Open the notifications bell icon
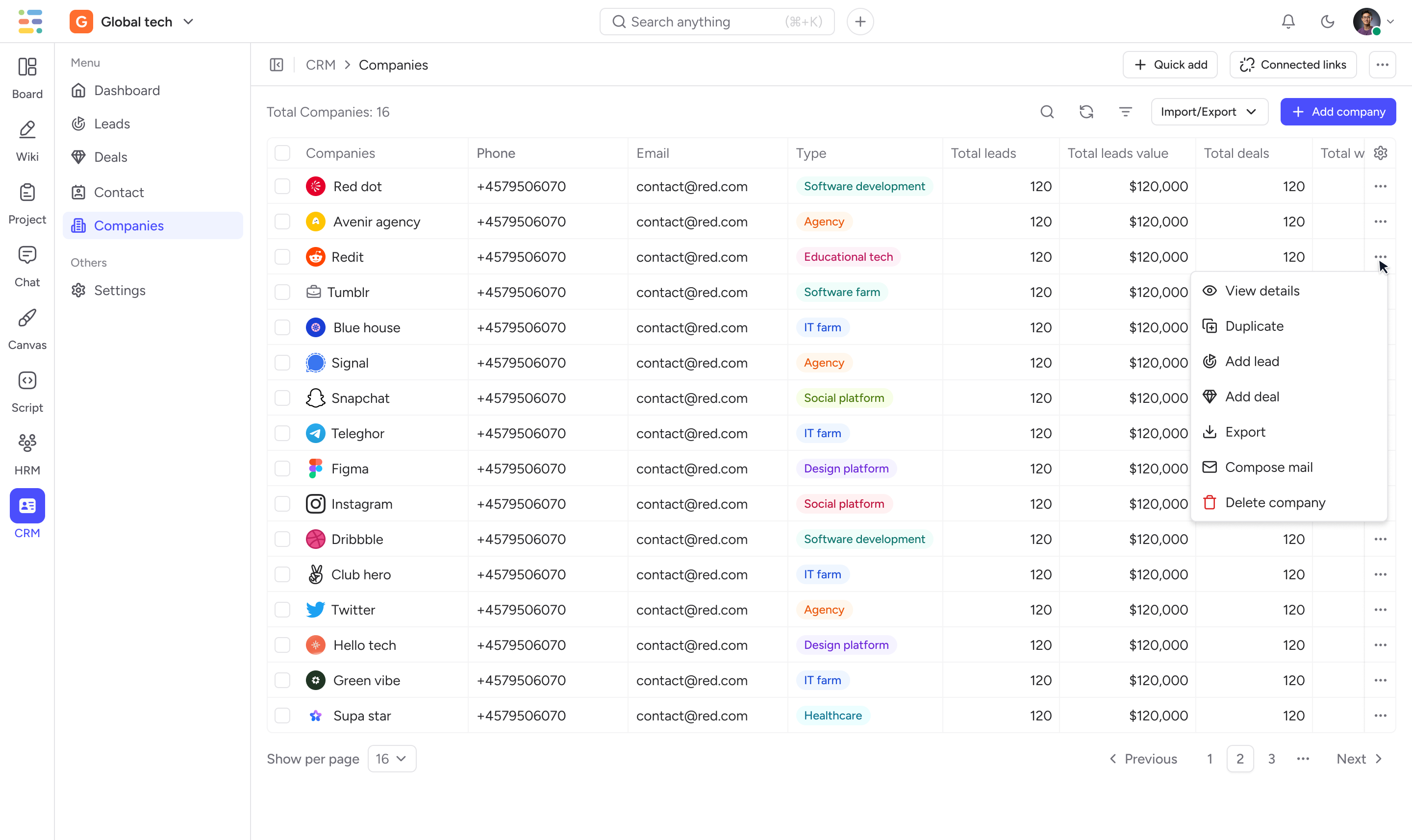 pyautogui.click(x=1288, y=22)
